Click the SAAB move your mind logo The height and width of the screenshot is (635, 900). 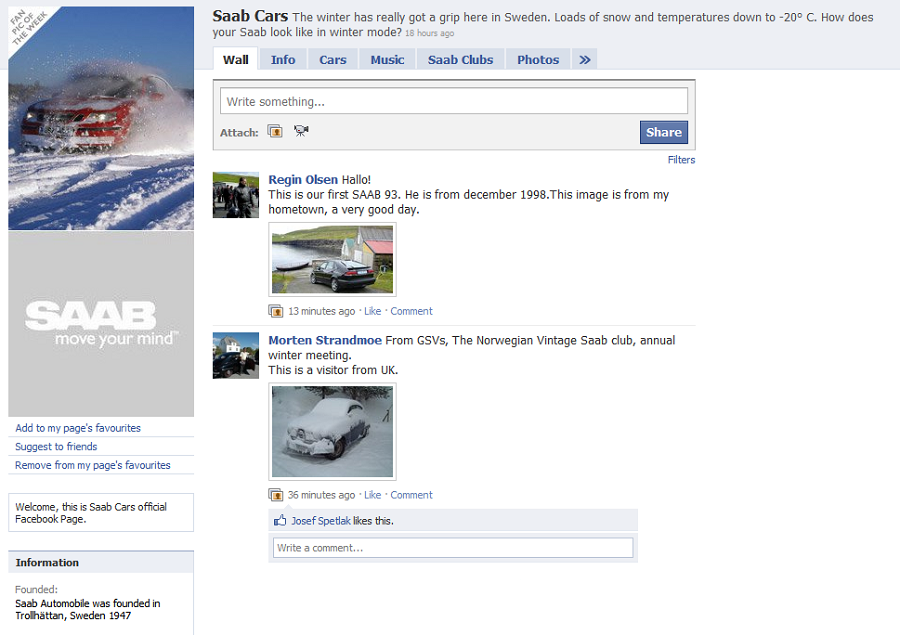101,324
